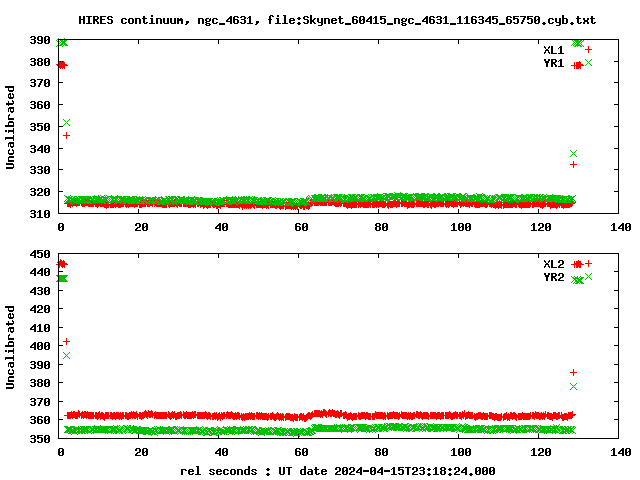Select the YR2 legend label

point(553,277)
